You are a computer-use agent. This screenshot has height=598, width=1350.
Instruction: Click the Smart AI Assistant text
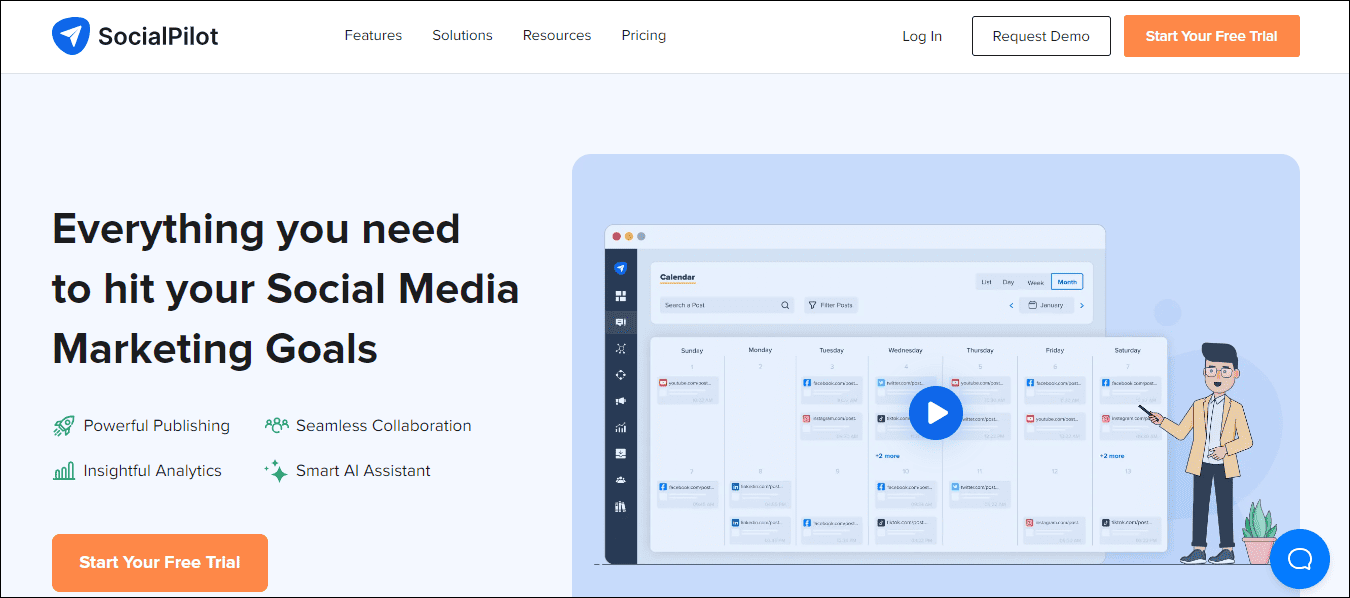click(x=364, y=471)
